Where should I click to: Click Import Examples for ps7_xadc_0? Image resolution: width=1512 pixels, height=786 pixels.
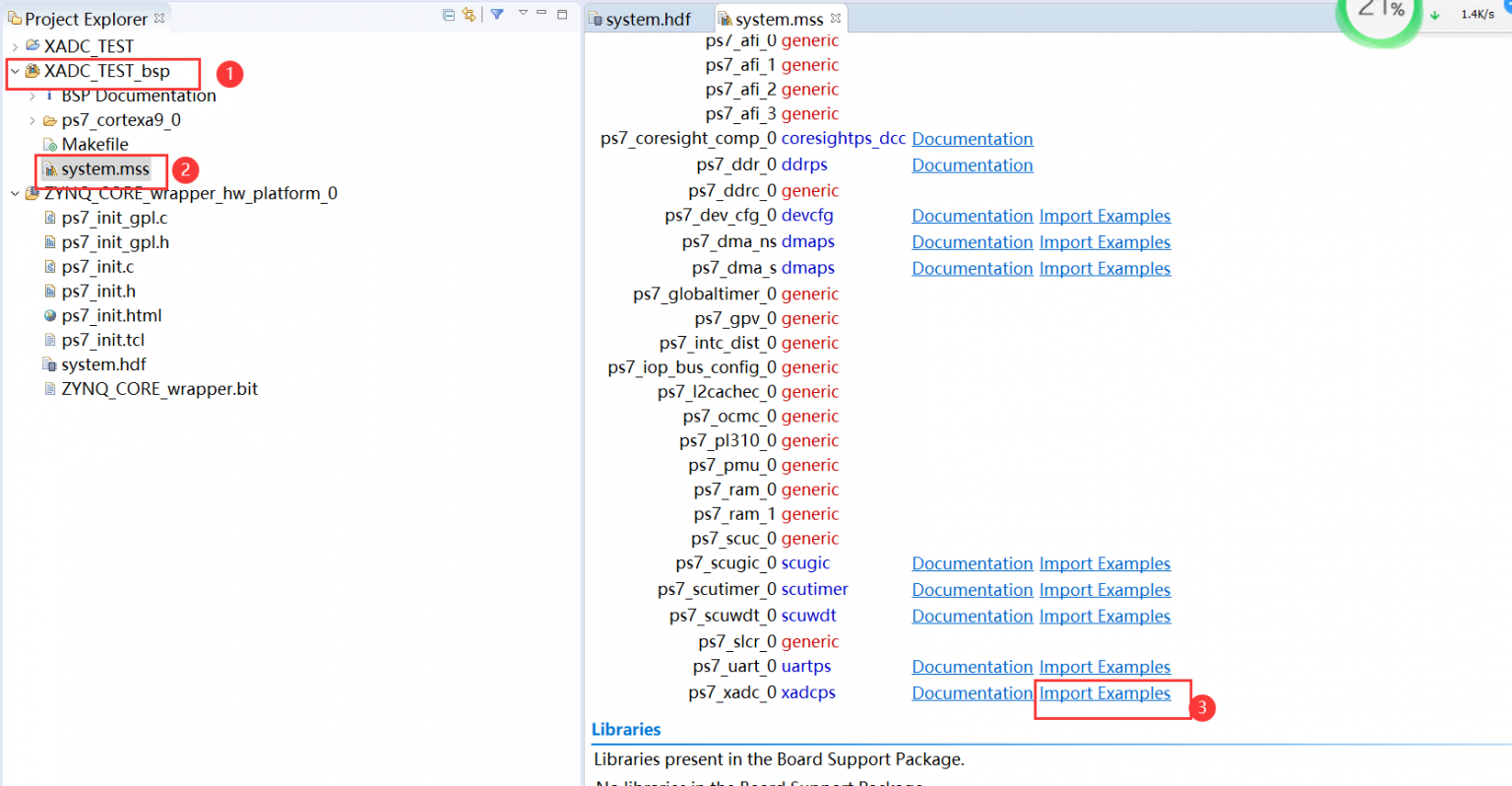(x=1104, y=693)
